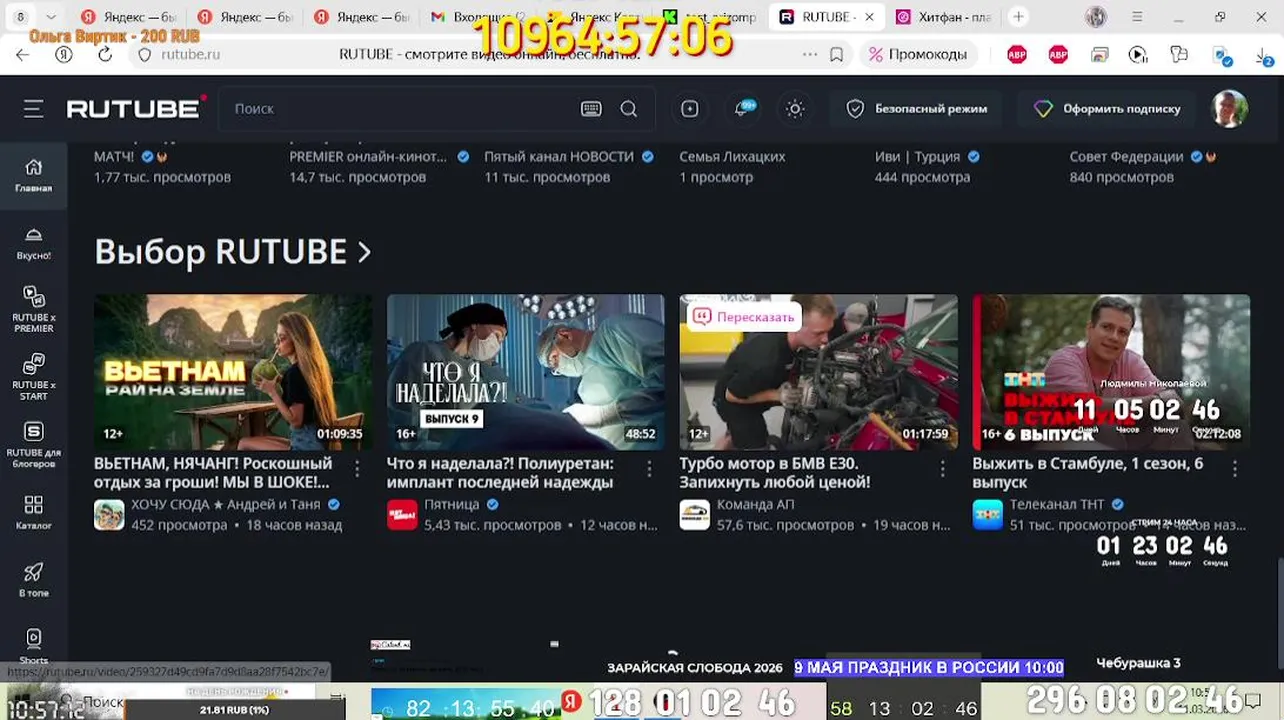Screen dimensions: 1284x720
Task: Open the Семья Лихацких channel
Action: pos(732,157)
